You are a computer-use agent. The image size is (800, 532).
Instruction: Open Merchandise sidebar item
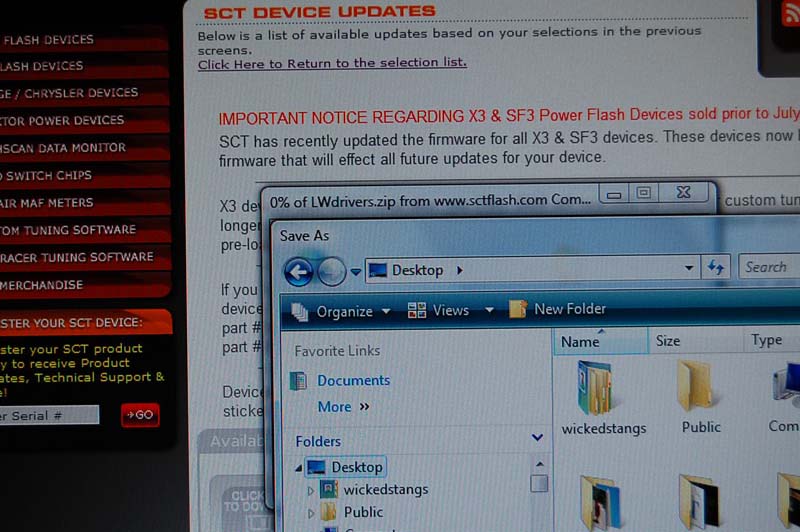85,285
